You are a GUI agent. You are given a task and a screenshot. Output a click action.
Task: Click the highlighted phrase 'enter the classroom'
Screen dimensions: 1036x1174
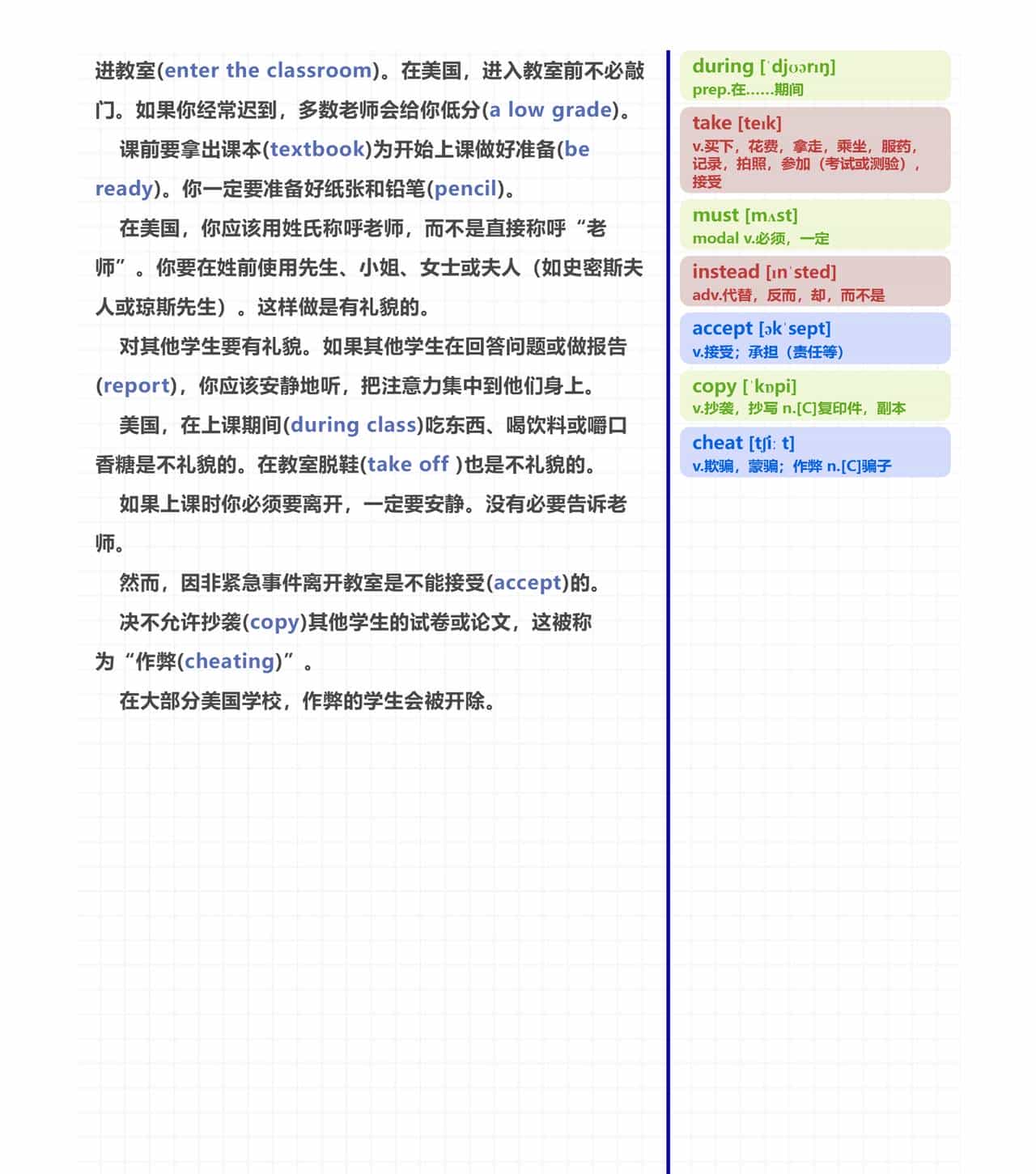[x=267, y=70]
